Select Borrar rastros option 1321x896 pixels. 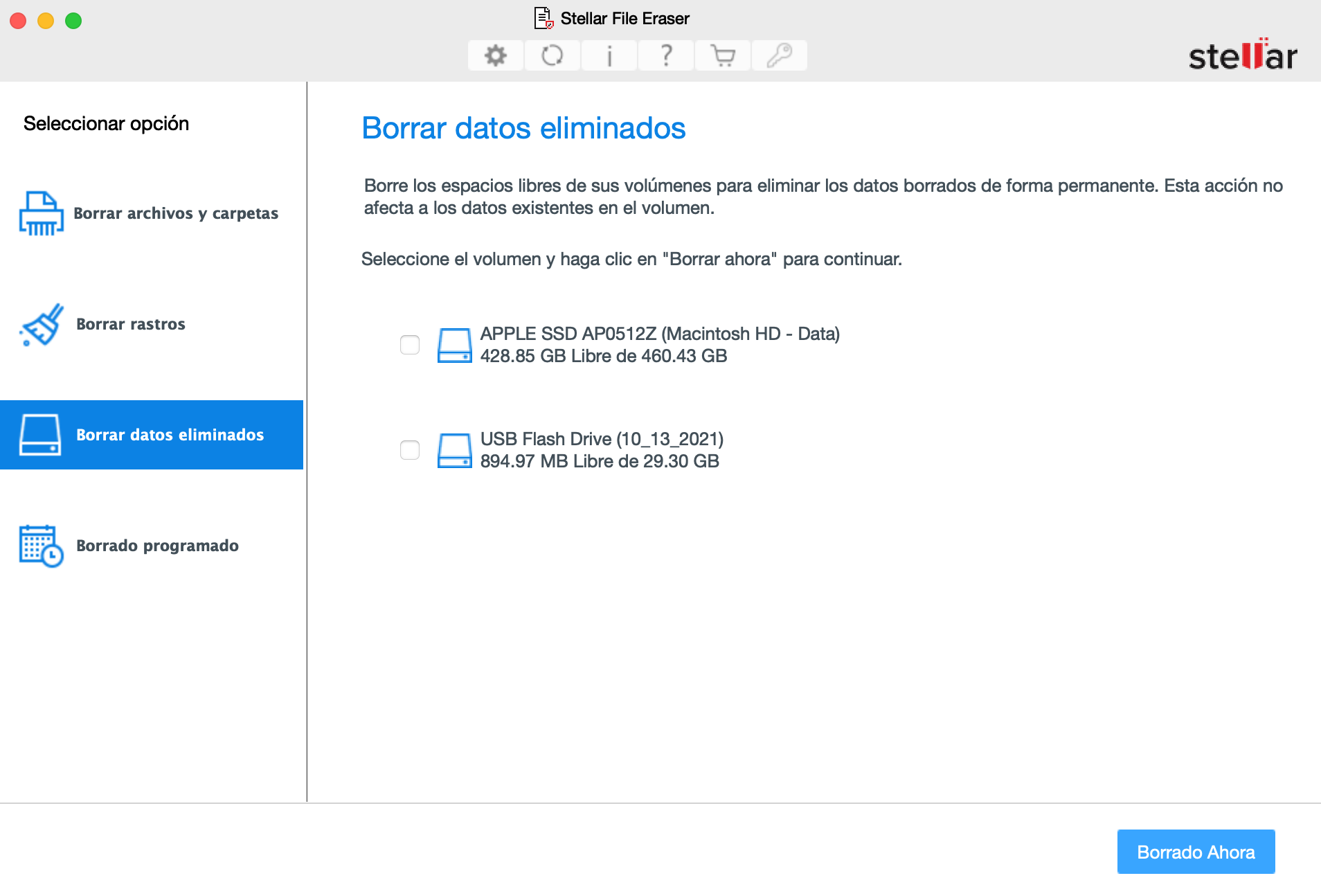pos(152,324)
